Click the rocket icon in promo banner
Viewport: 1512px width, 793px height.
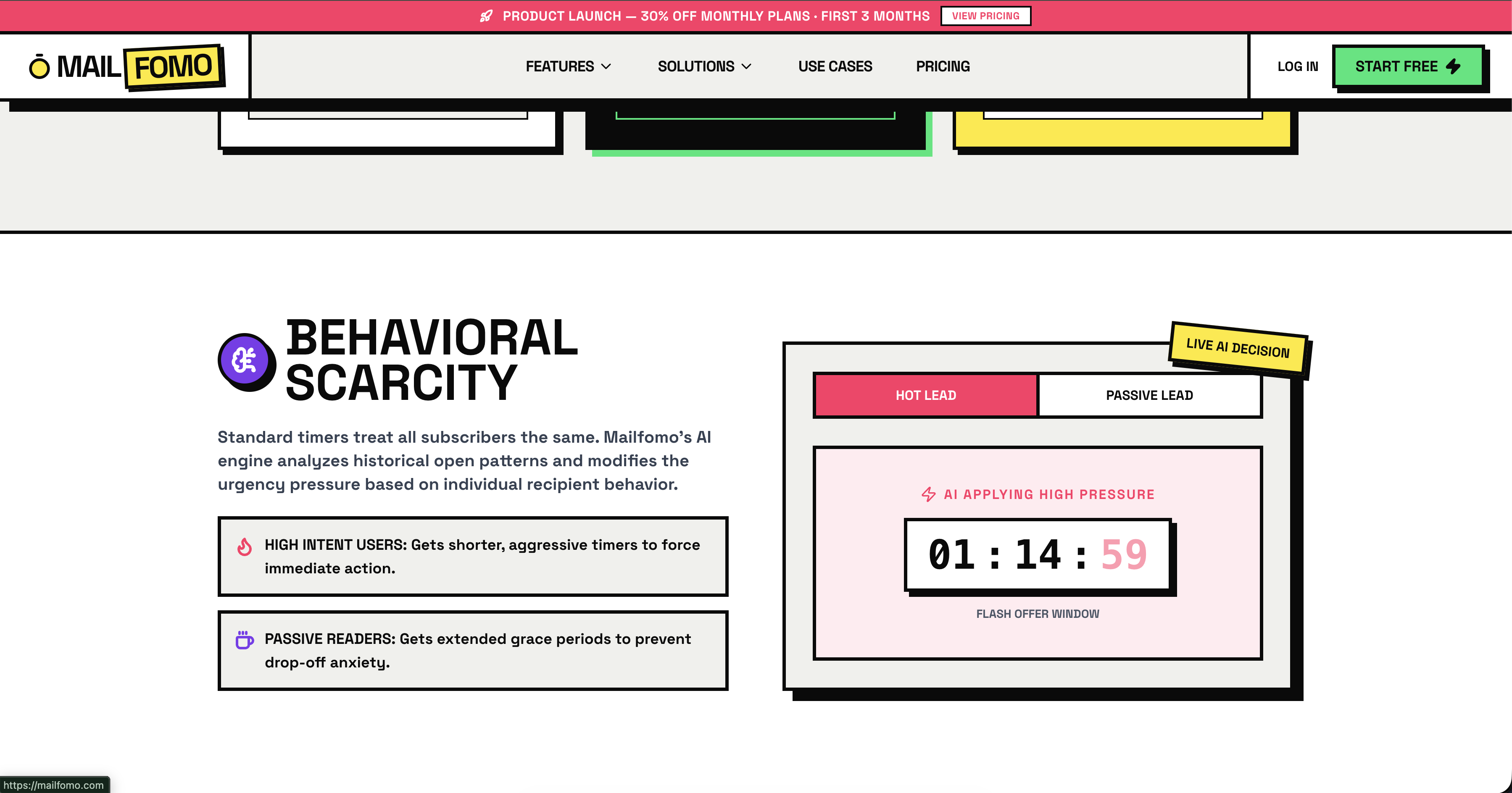[486, 16]
